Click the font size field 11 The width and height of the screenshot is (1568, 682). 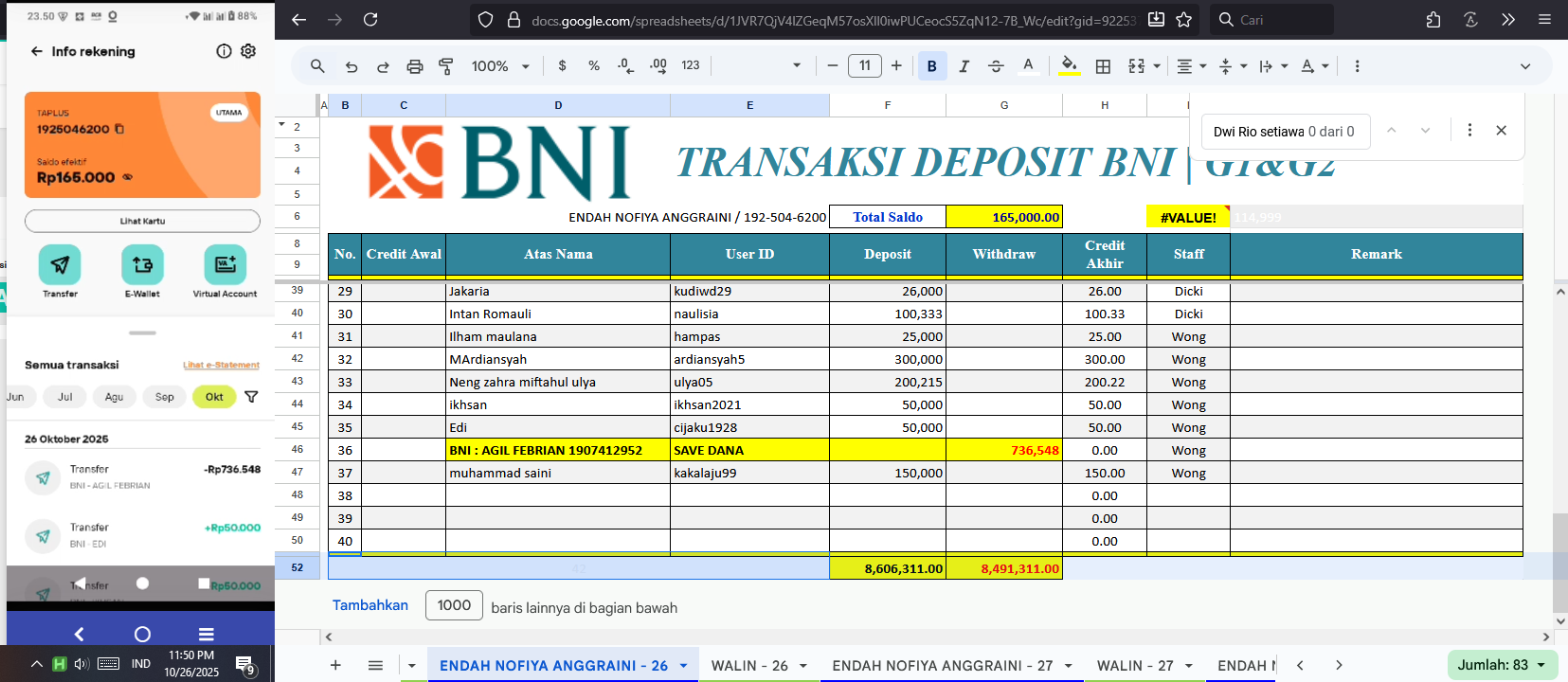[x=865, y=66]
